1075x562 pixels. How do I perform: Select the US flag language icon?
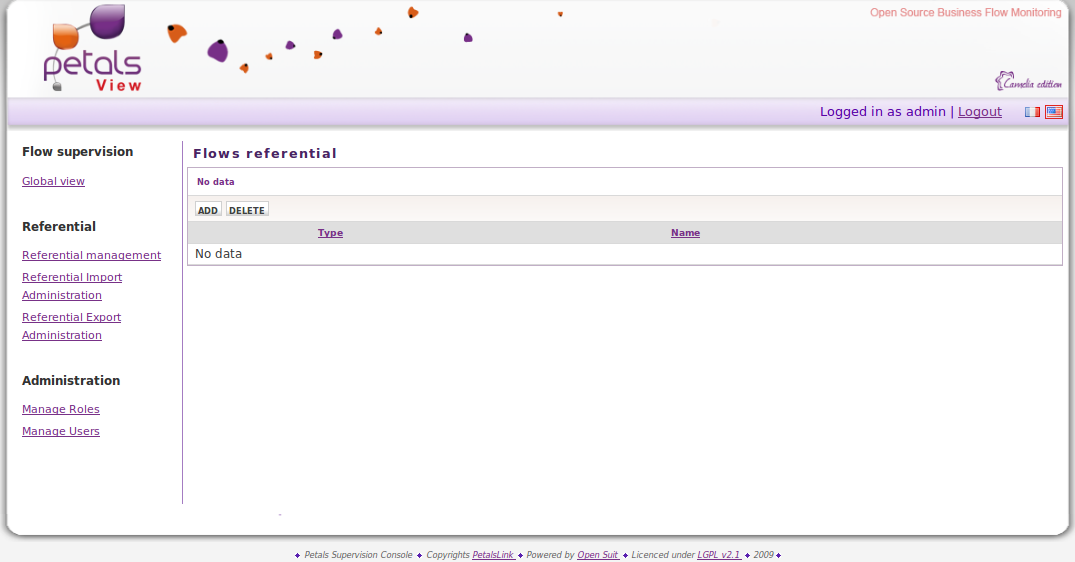(x=1054, y=112)
